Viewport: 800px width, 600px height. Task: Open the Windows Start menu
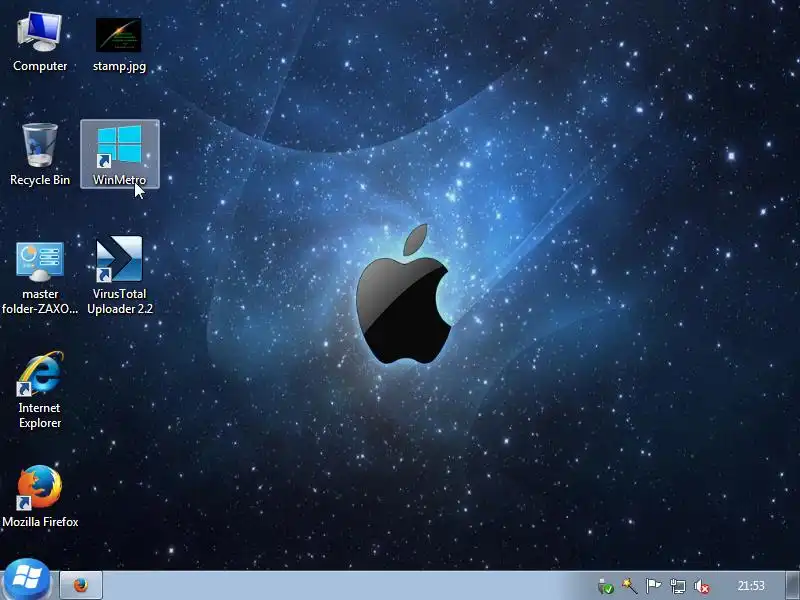(x=27, y=581)
